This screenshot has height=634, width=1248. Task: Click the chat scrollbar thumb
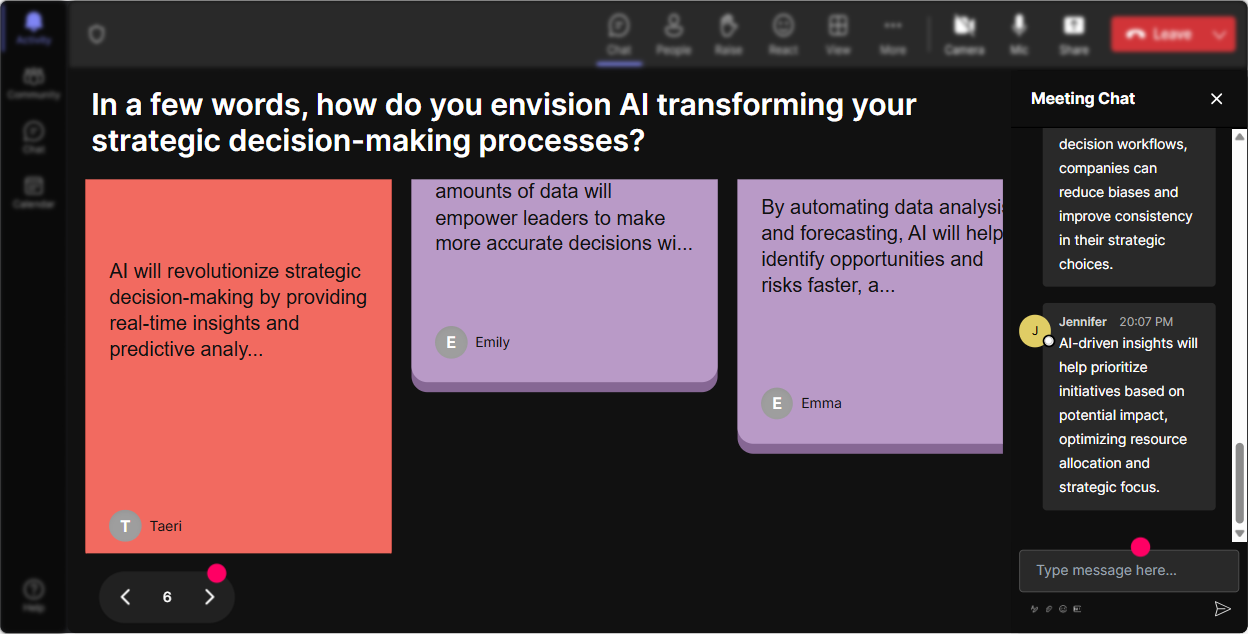pos(1240,484)
